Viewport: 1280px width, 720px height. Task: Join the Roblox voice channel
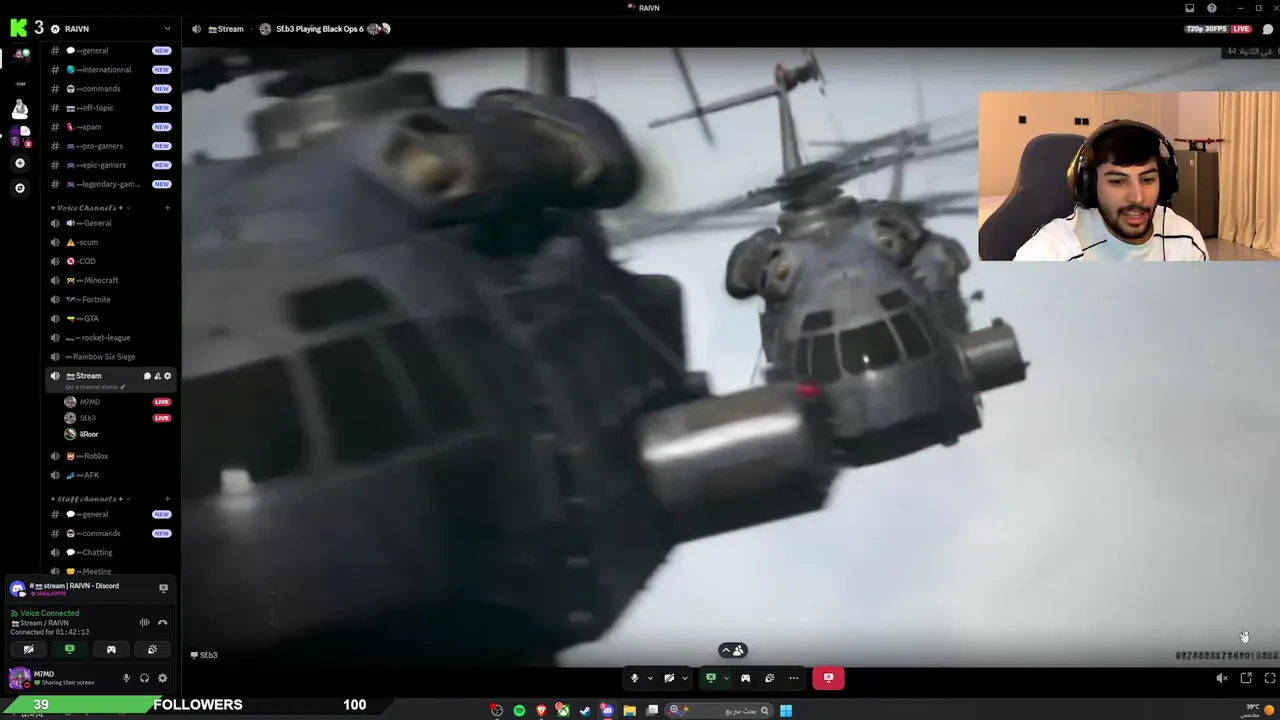(x=110, y=456)
